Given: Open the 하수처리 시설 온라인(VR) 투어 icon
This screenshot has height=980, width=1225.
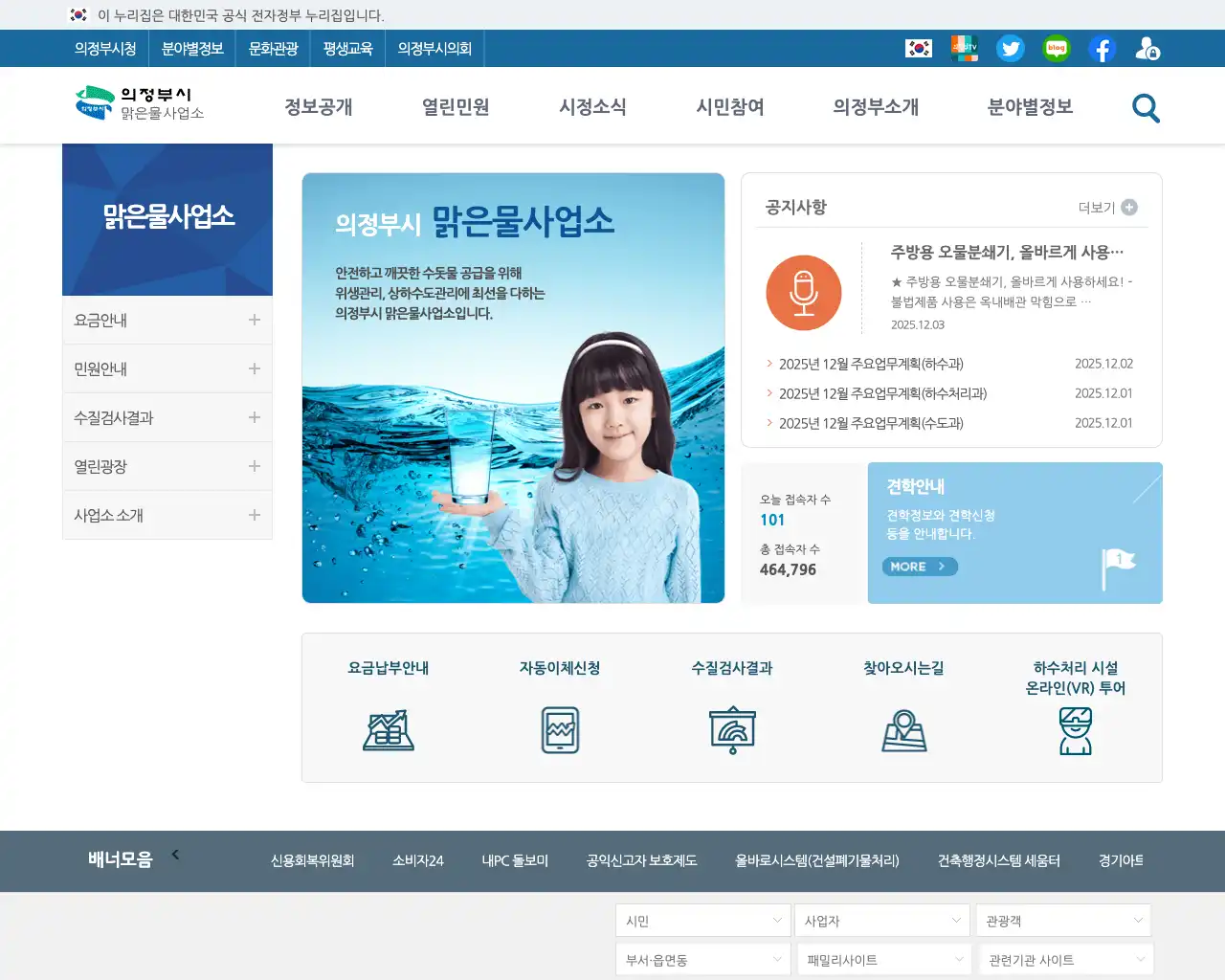Looking at the screenshot, I should point(1077,729).
